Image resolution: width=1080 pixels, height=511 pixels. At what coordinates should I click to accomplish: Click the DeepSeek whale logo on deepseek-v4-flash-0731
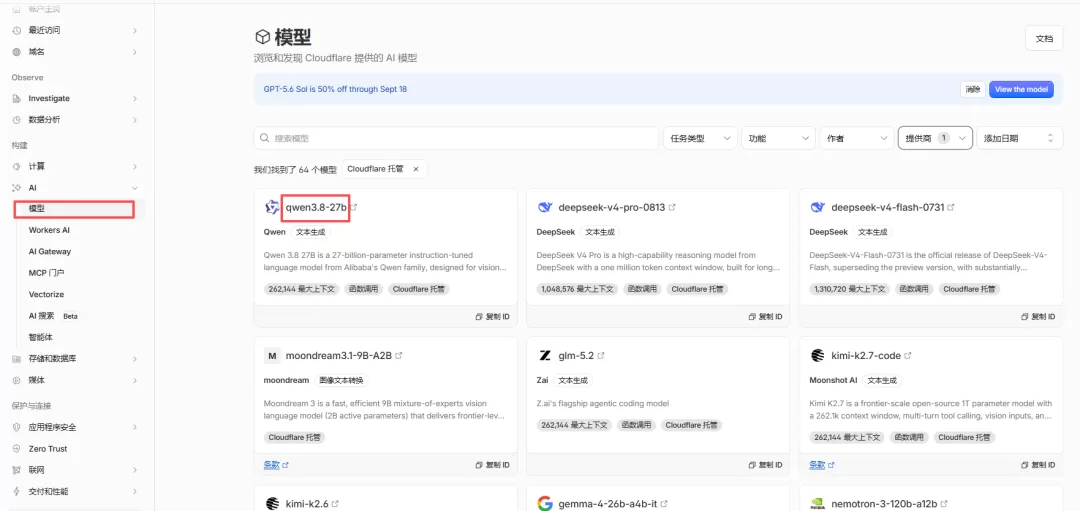click(818, 207)
